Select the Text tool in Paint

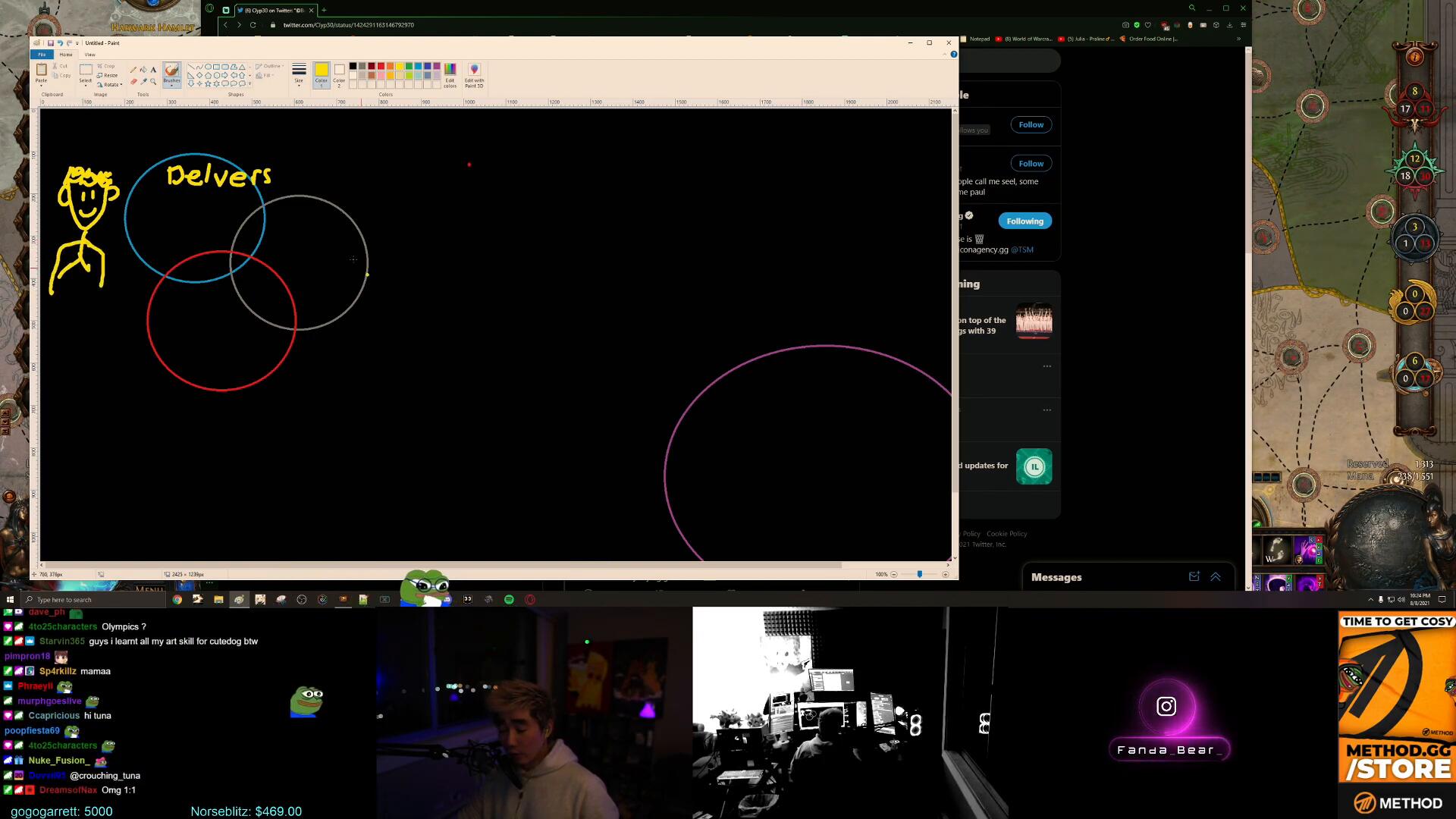point(153,70)
